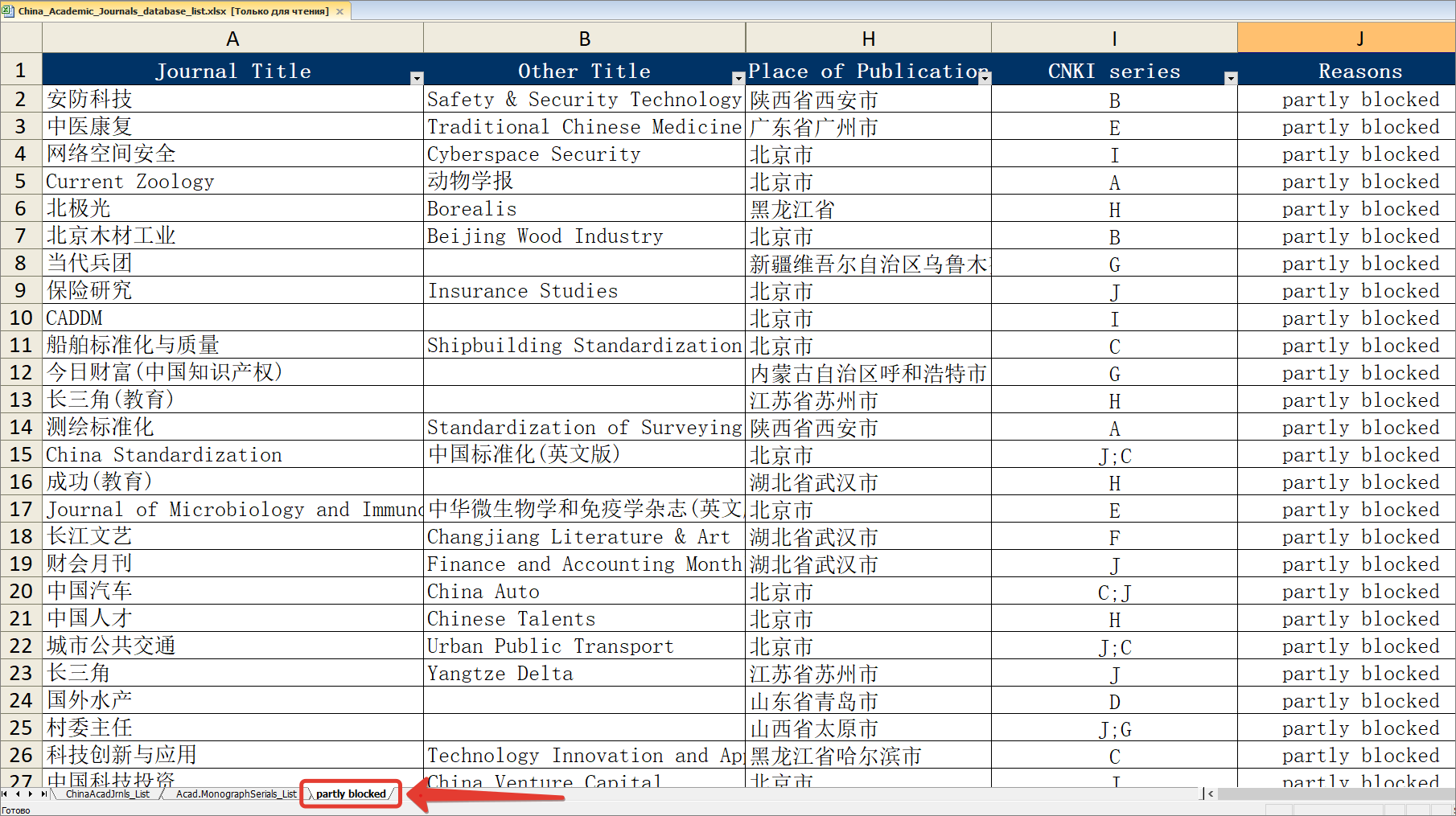Screen dimensions: 1456x816
Task: Switch to Acad.MonographSerials_List sheet tab
Action: pyautogui.click(x=236, y=794)
